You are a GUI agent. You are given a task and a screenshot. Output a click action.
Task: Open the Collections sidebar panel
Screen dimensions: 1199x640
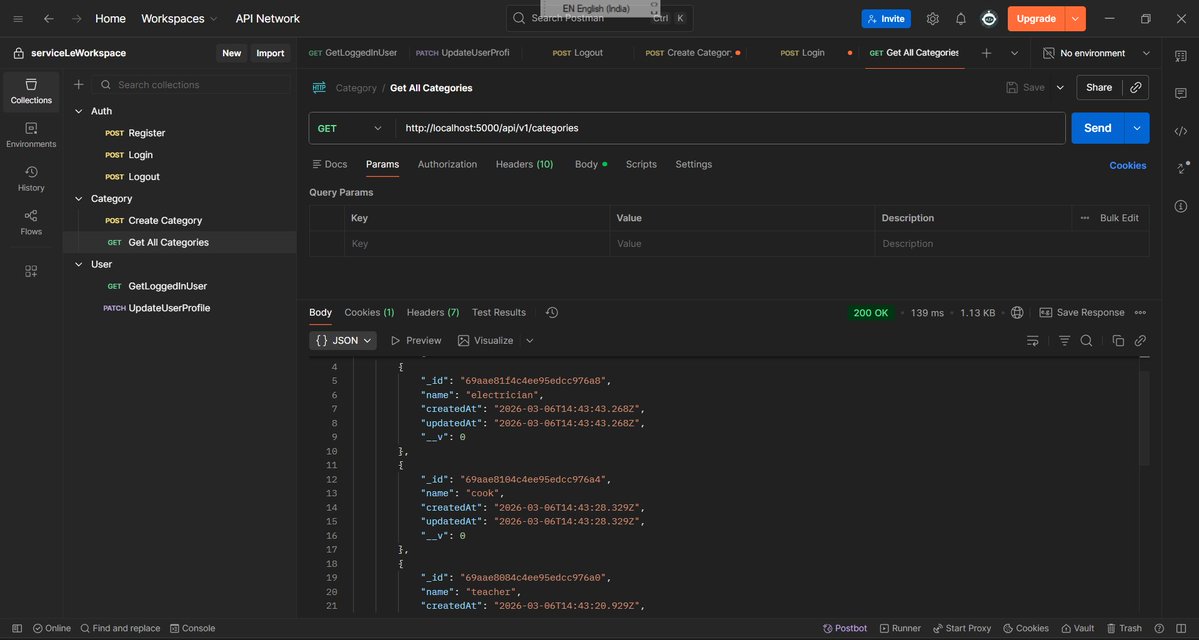pyautogui.click(x=31, y=92)
